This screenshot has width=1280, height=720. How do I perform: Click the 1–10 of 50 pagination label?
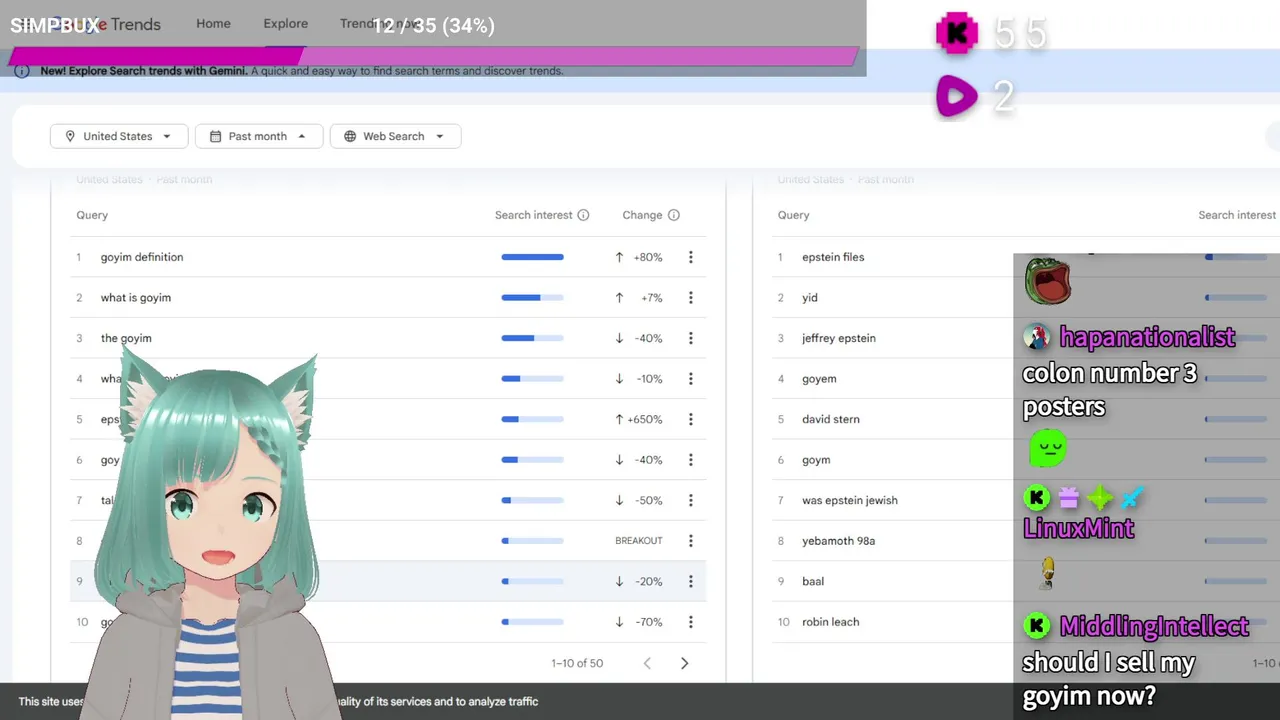(577, 663)
